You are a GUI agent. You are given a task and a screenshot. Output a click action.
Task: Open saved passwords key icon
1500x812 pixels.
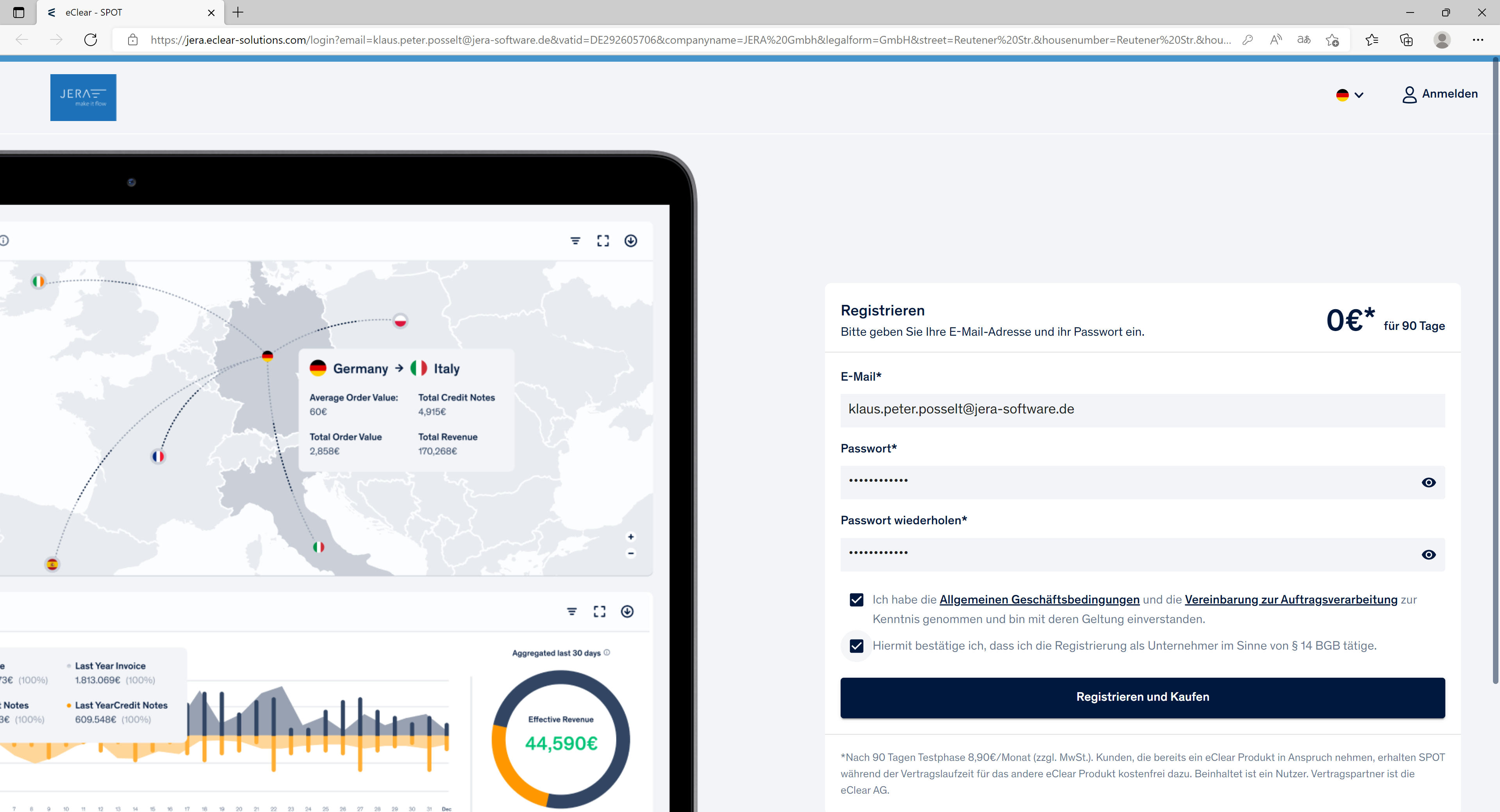pos(1247,39)
